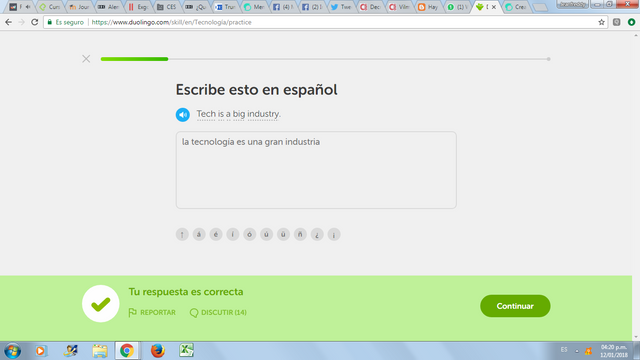640x360 pixels.
Task: Insert the ó accent character
Action: click(x=249, y=234)
